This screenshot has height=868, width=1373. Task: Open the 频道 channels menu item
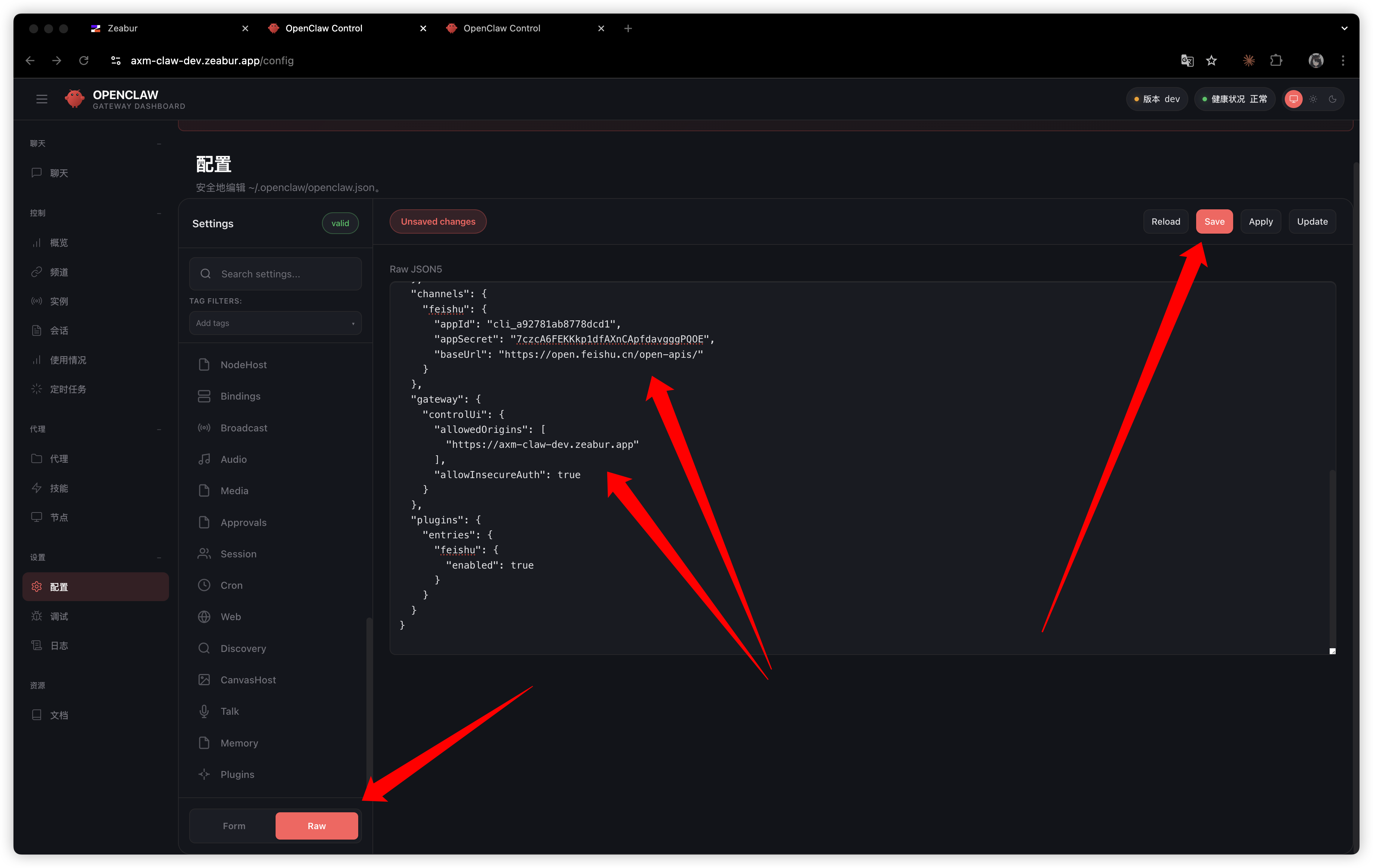[x=59, y=272]
